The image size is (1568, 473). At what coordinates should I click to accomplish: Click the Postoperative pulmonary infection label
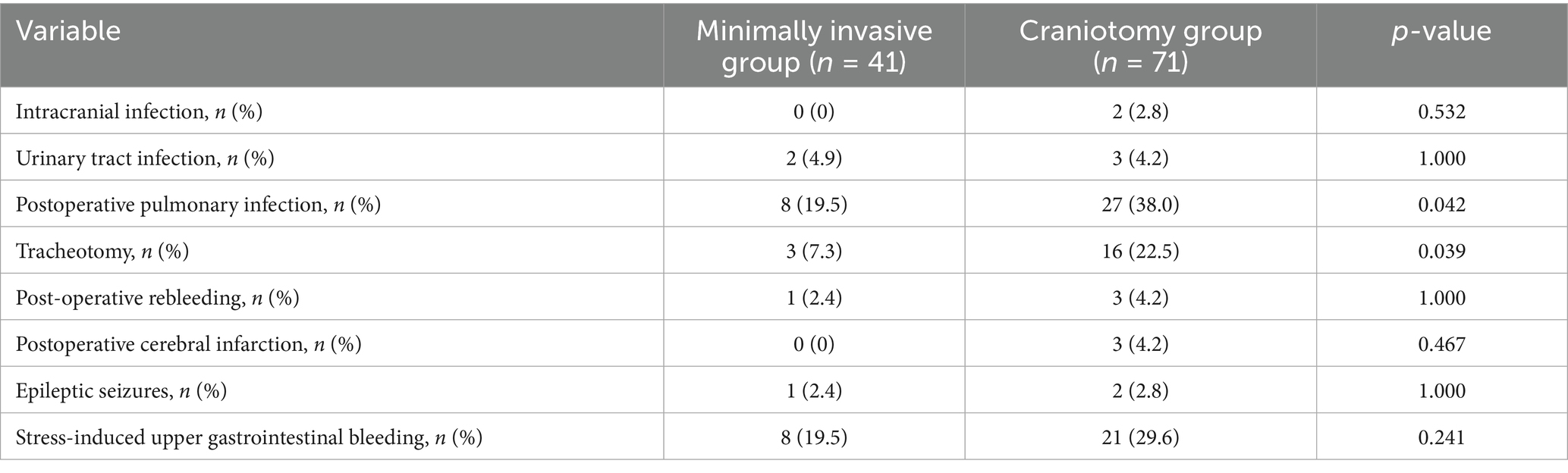(x=198, y=205)
